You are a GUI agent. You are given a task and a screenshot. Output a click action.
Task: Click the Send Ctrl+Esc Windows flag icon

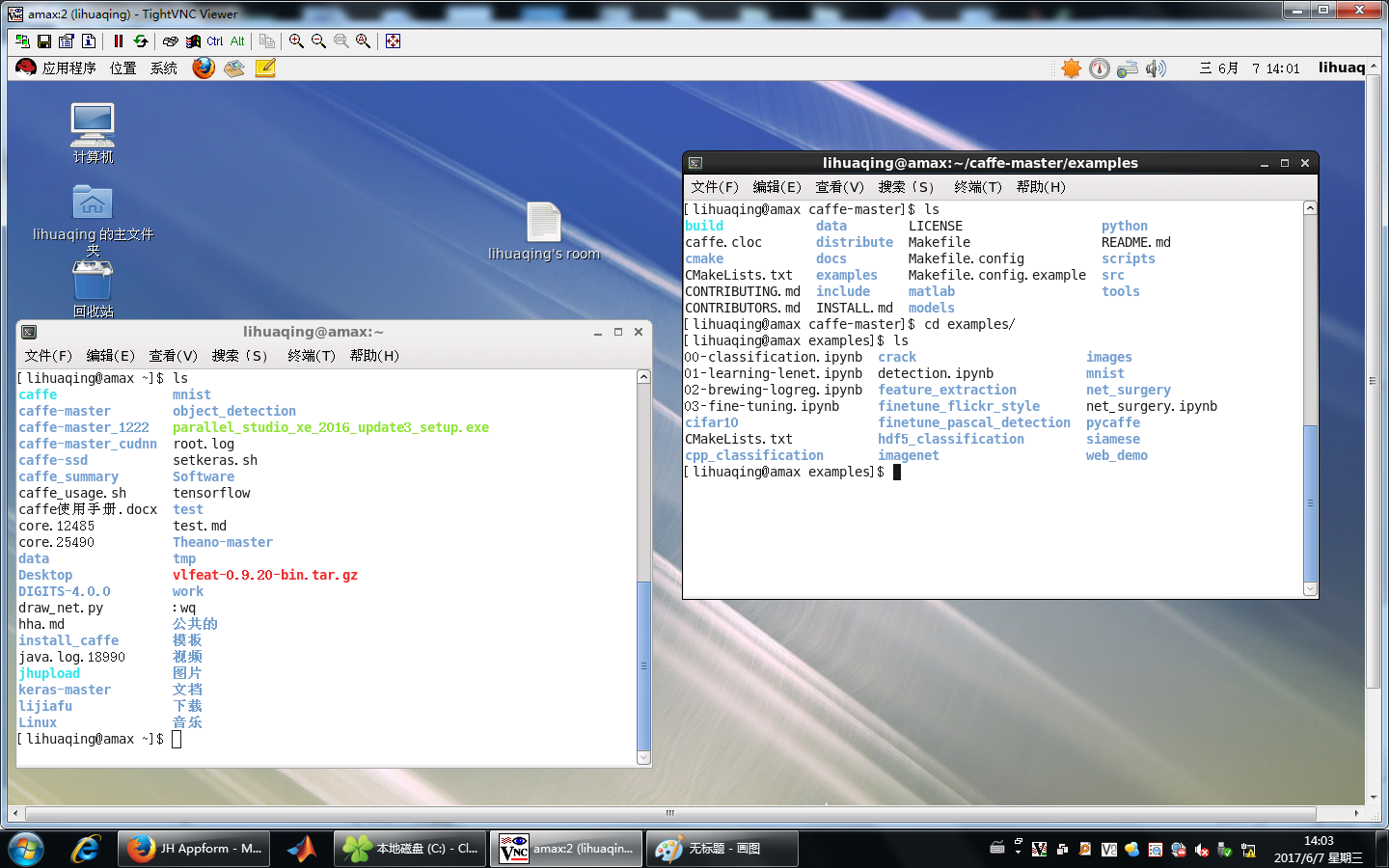pos(193,41)
